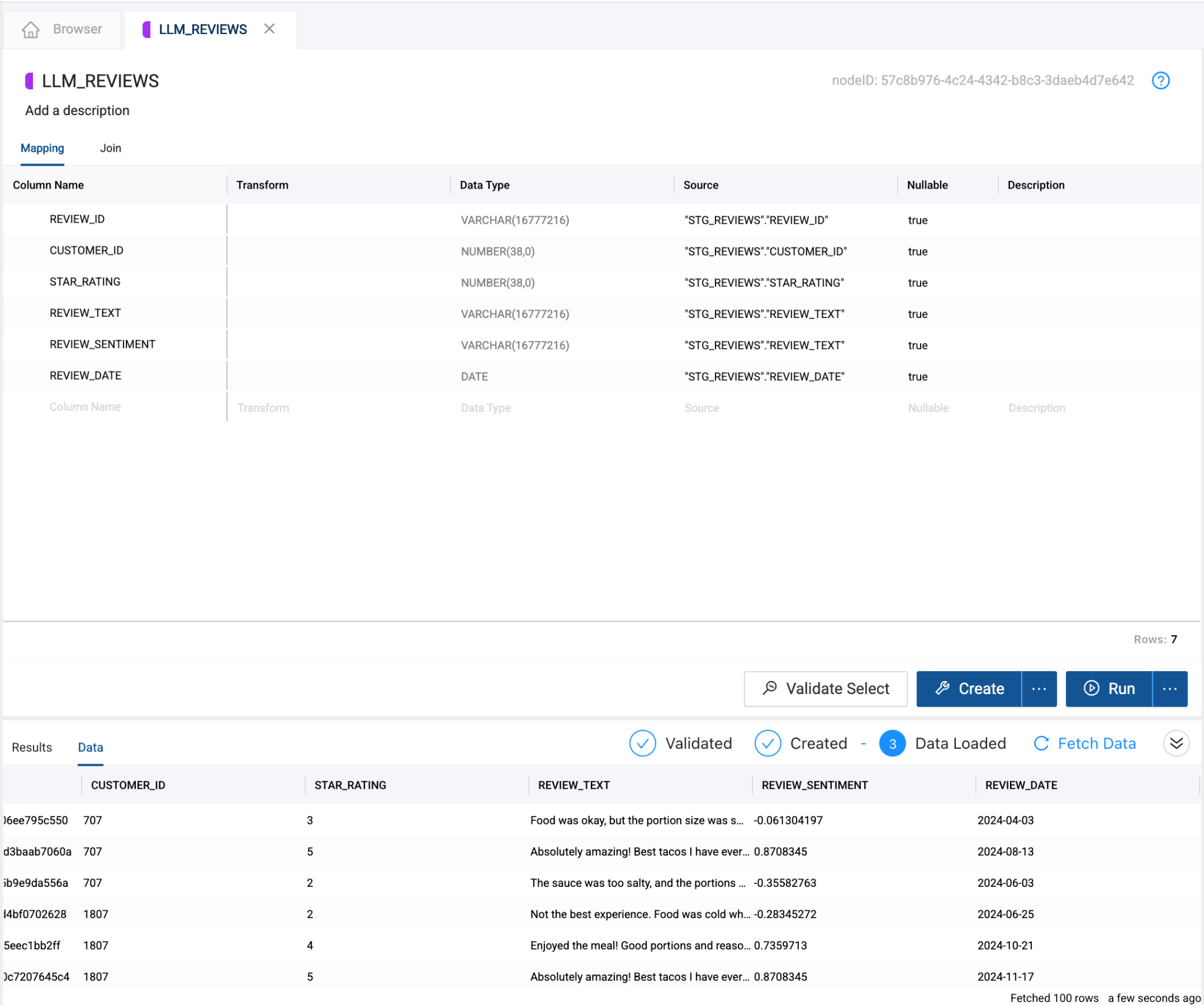Select the REVIEW_SENTIMENT column row
Image resolution: width=1204 pixels, height=1005 pixels.
602,345
